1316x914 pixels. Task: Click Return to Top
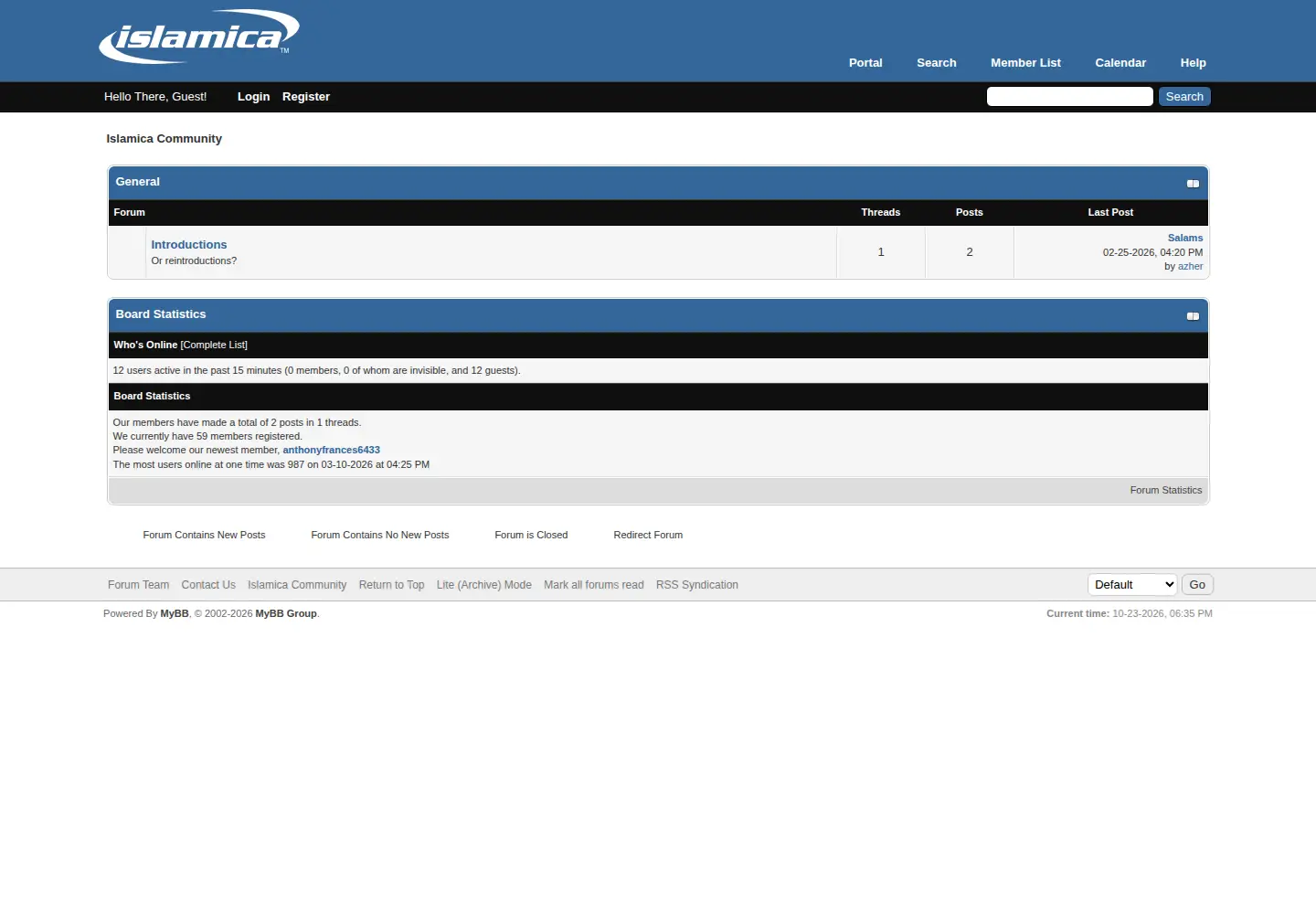[x=391, y=585]
